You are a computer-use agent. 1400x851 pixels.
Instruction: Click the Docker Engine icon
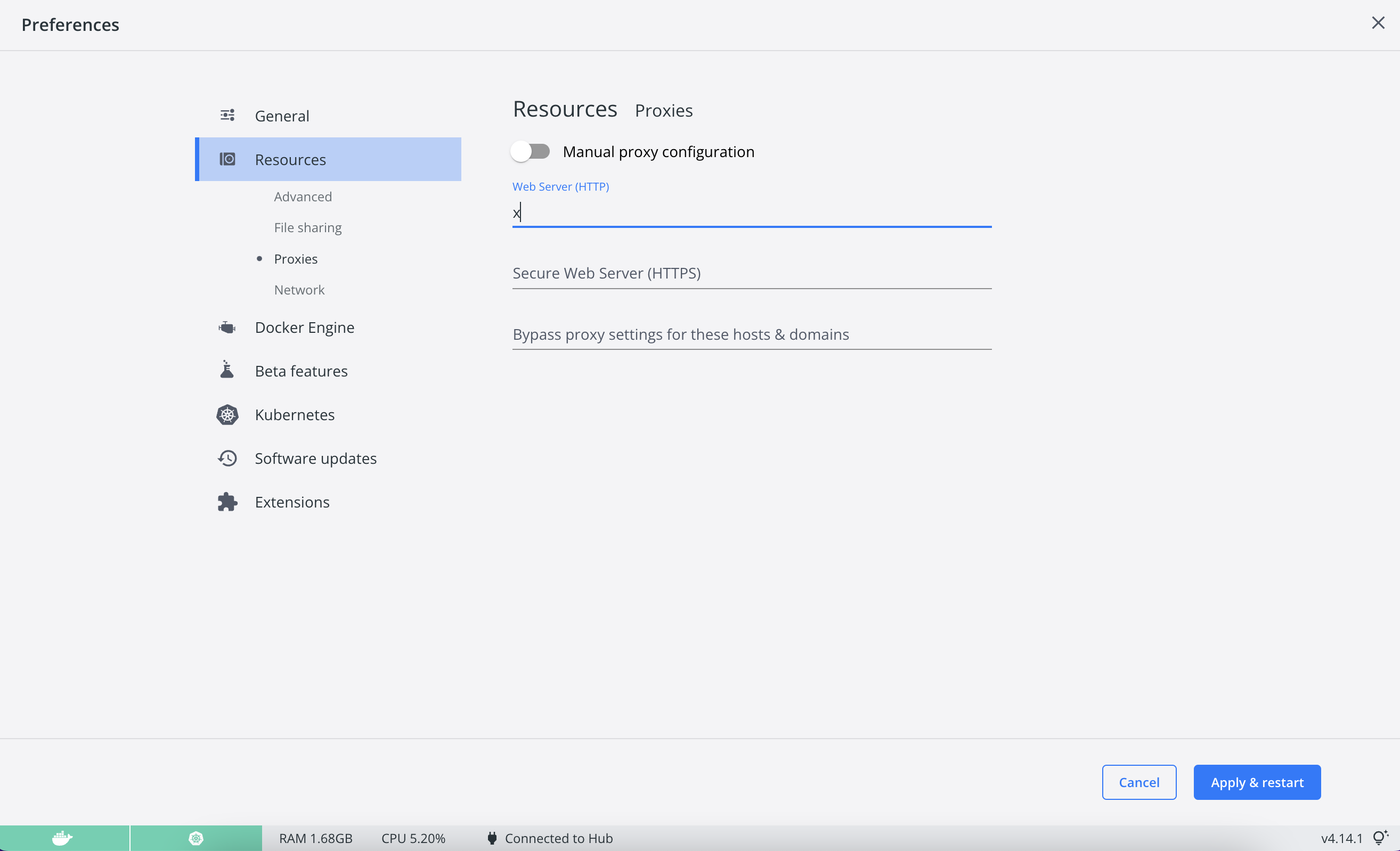pyautogui.click(x=227, y=327)
